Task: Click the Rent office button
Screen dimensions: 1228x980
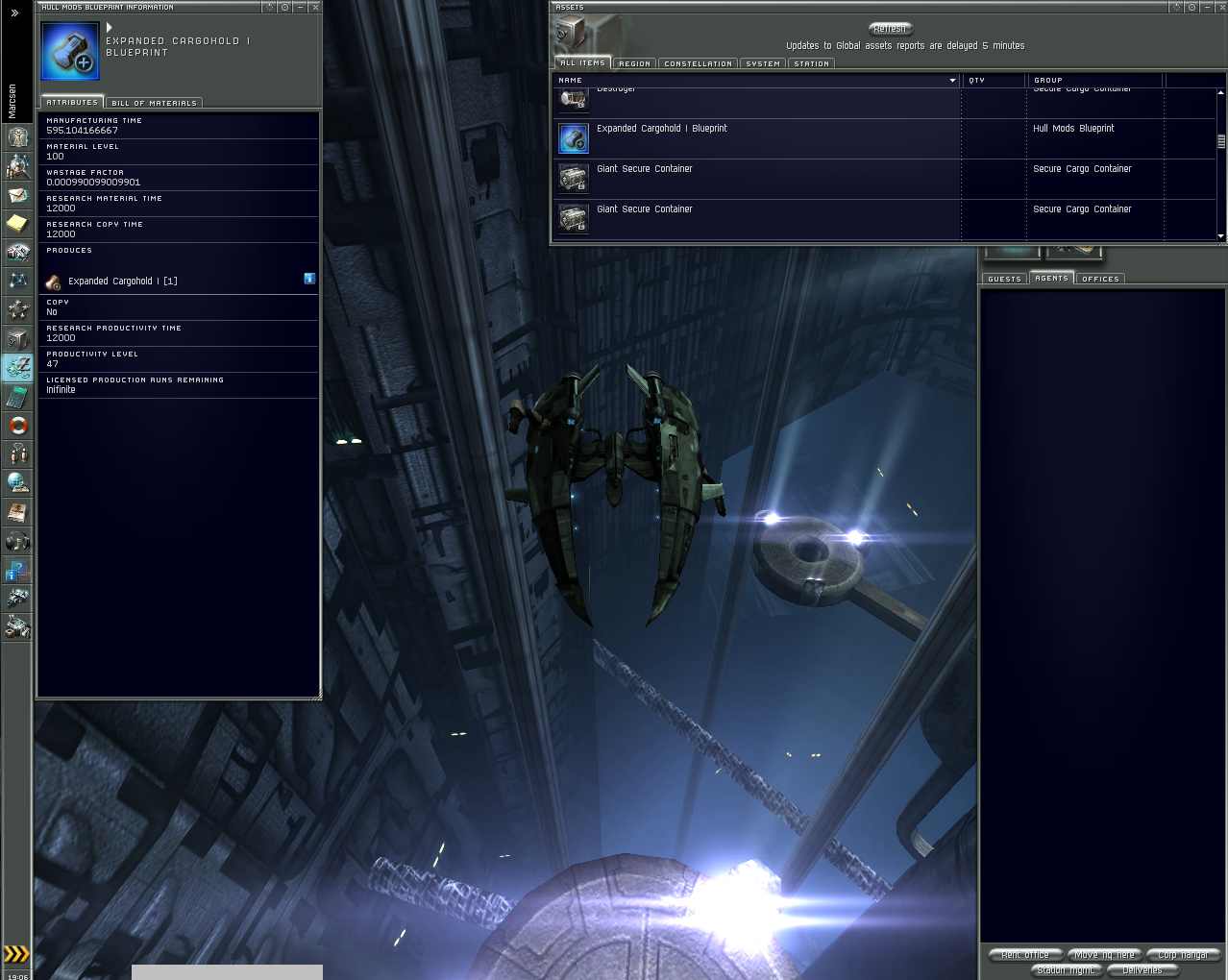Action: (x=1025, y=954)
